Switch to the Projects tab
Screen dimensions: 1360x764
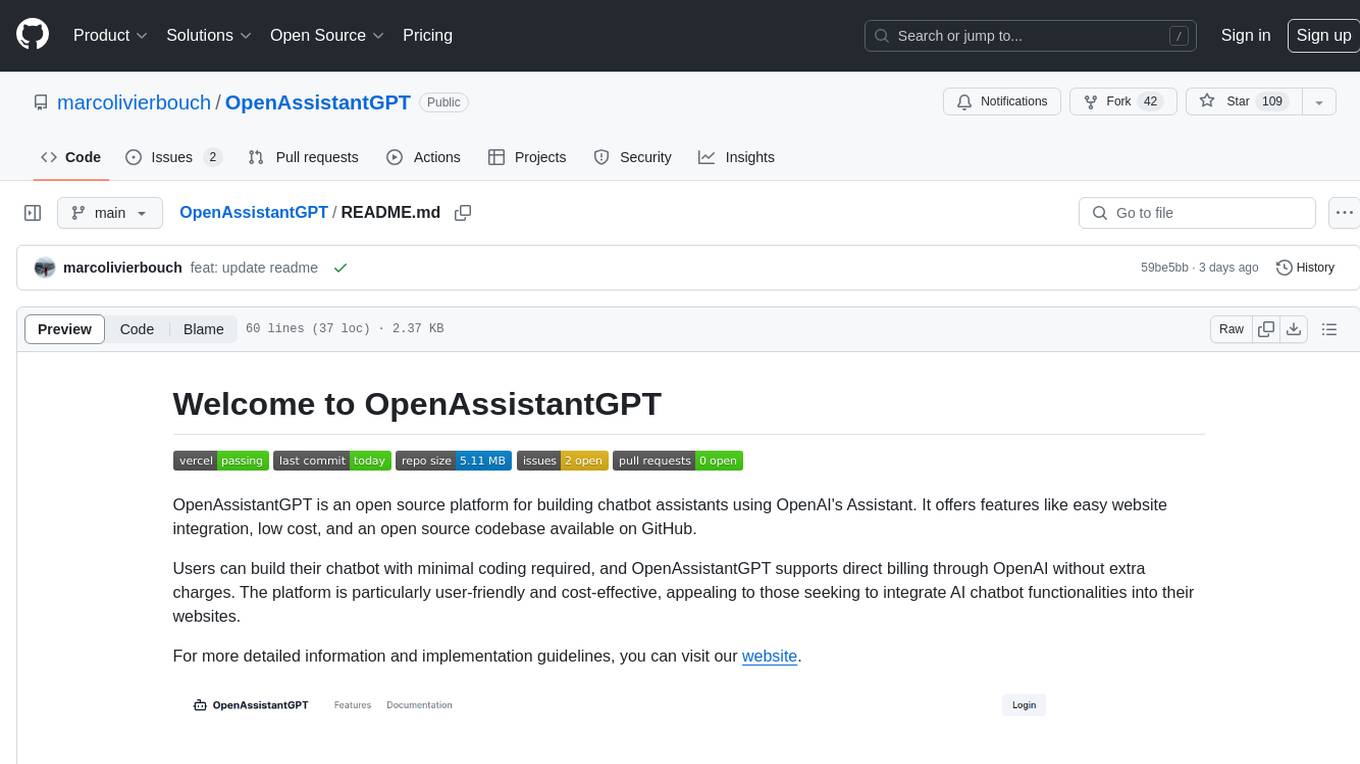pyautogui.click(x=527, y=157)
